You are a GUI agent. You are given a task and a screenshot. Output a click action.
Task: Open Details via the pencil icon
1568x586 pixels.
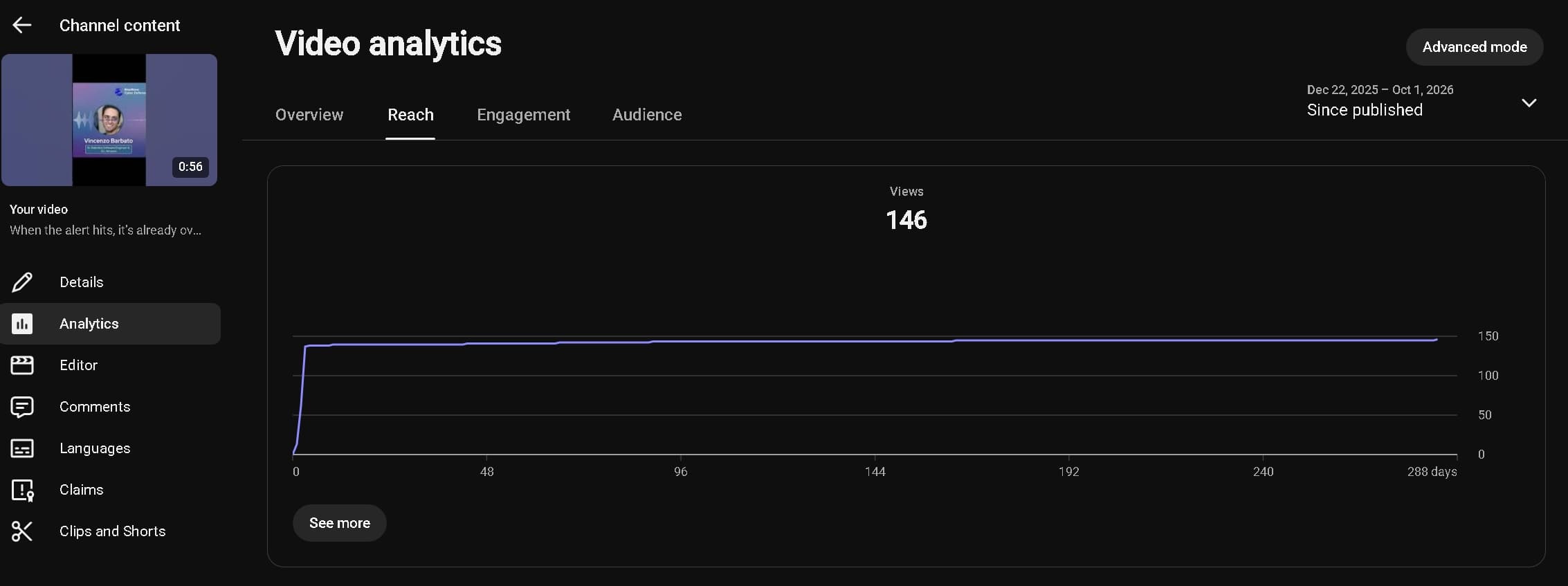pyautogui.click(x=22, y=282)
